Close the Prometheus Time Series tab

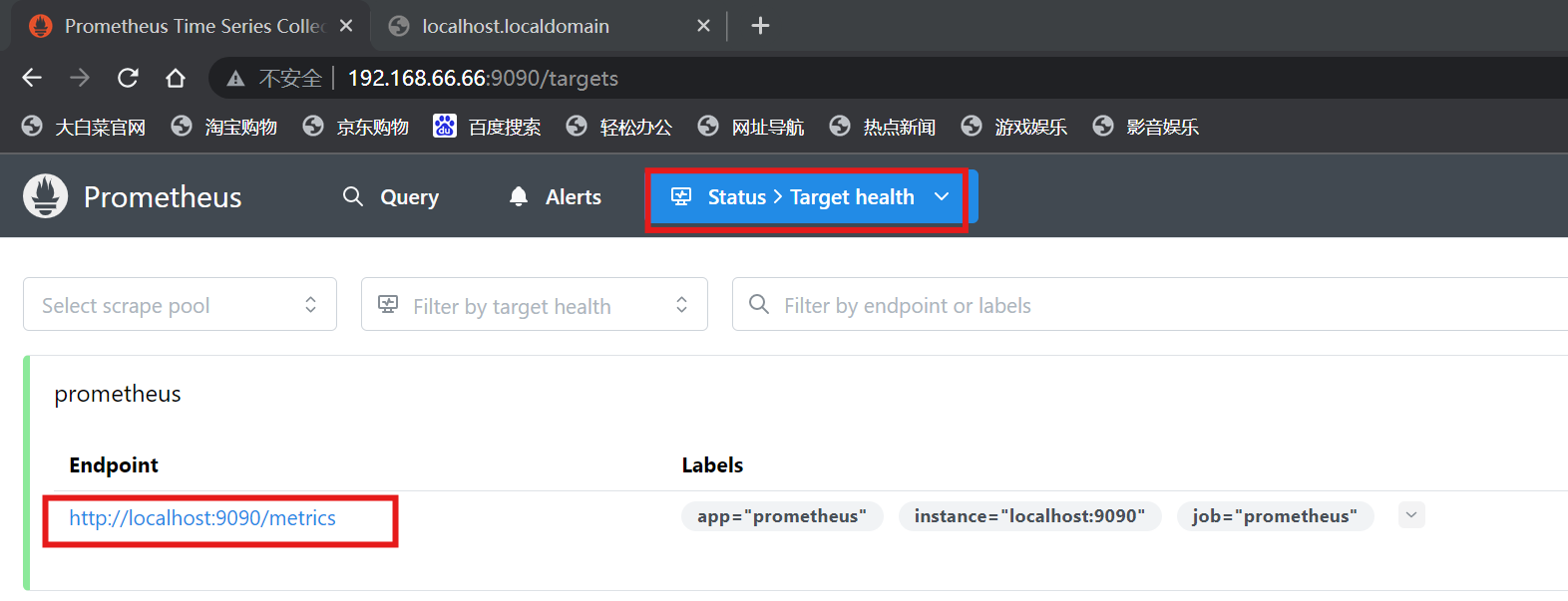click(x=346, y=26)
